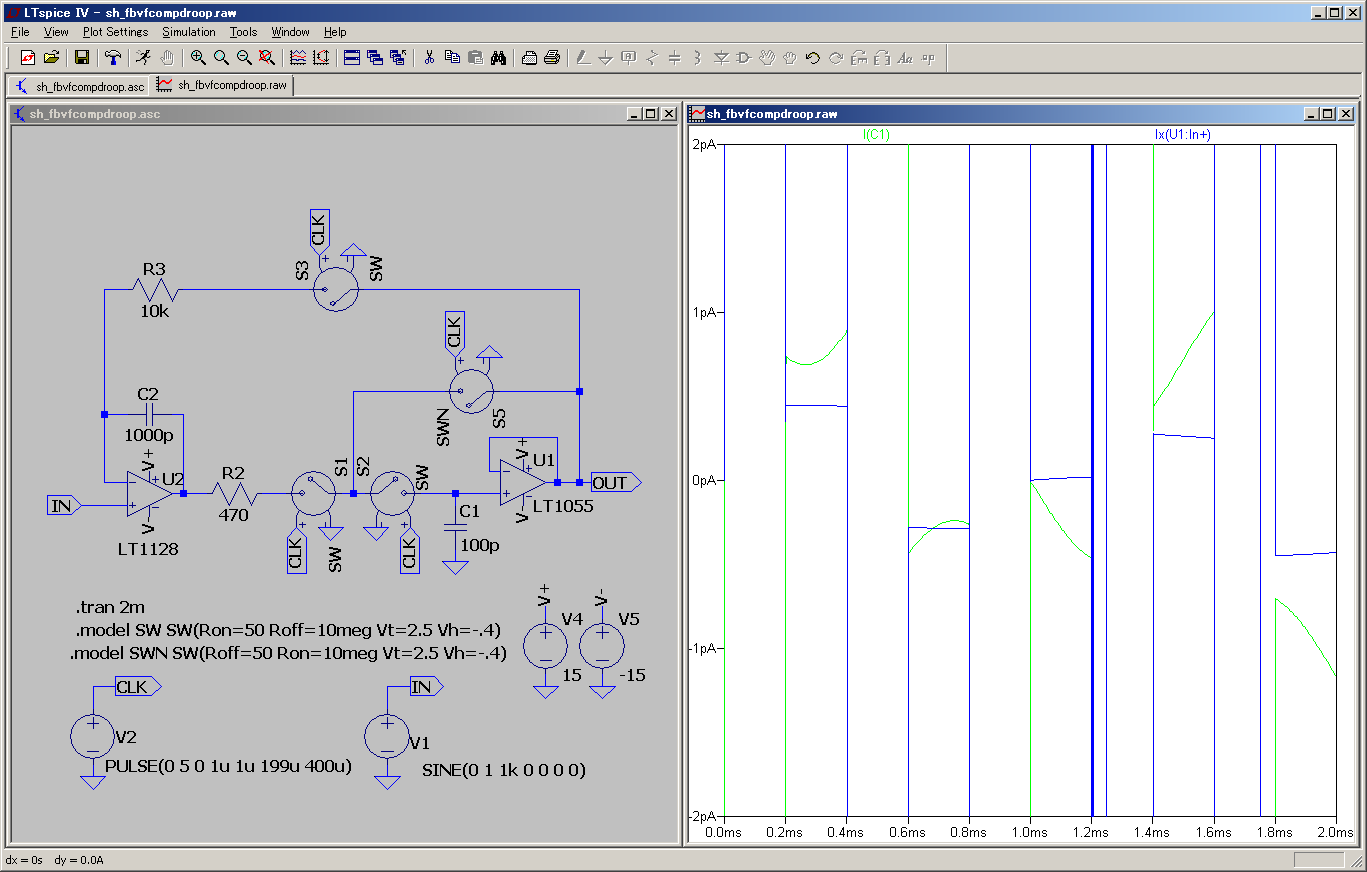Click the Zoom to fit icon

(x=267, y=58)
